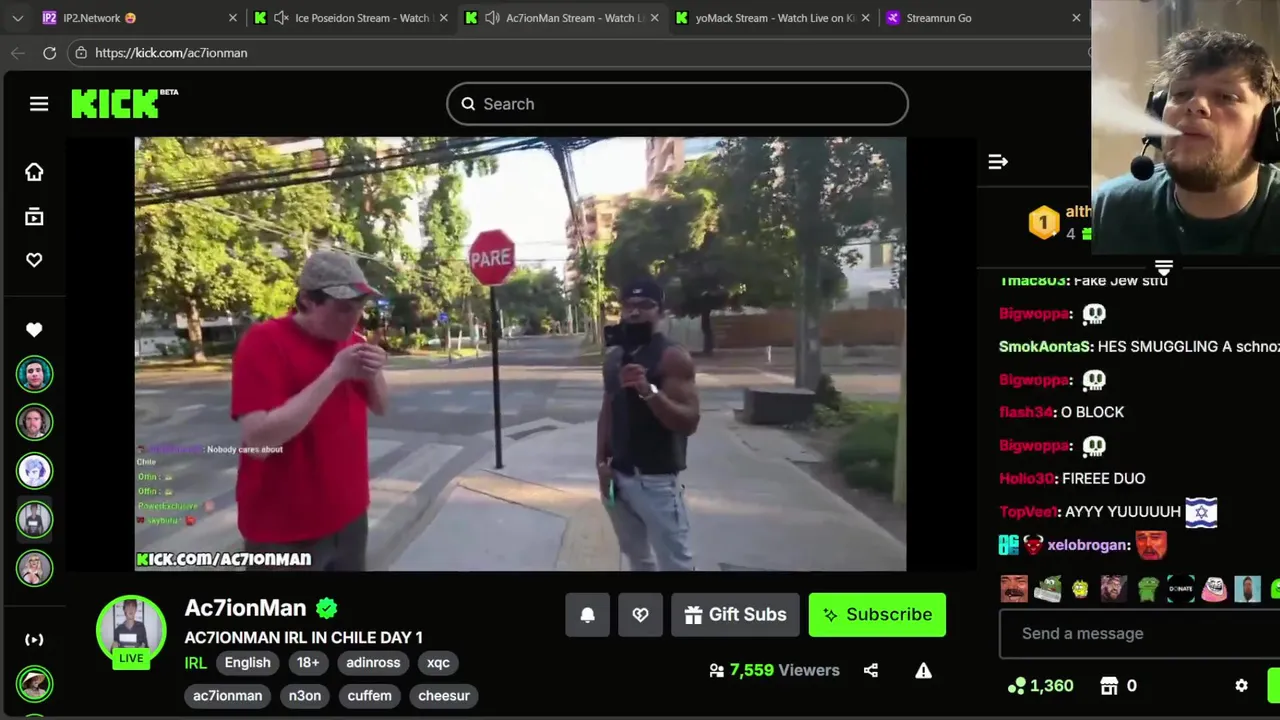Unmute the Ice Poseidon tab speaker icon

click(281, 18)
